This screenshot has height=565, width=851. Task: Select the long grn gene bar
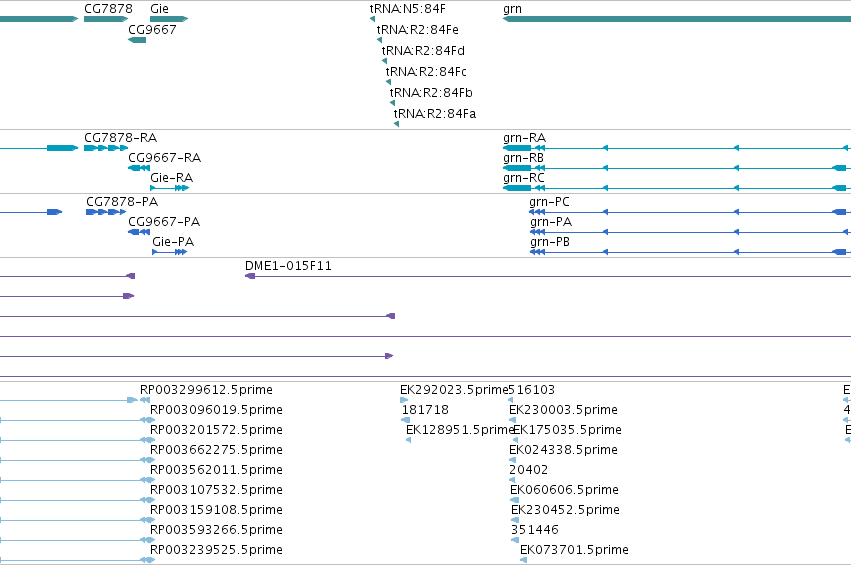click(677, 19)
